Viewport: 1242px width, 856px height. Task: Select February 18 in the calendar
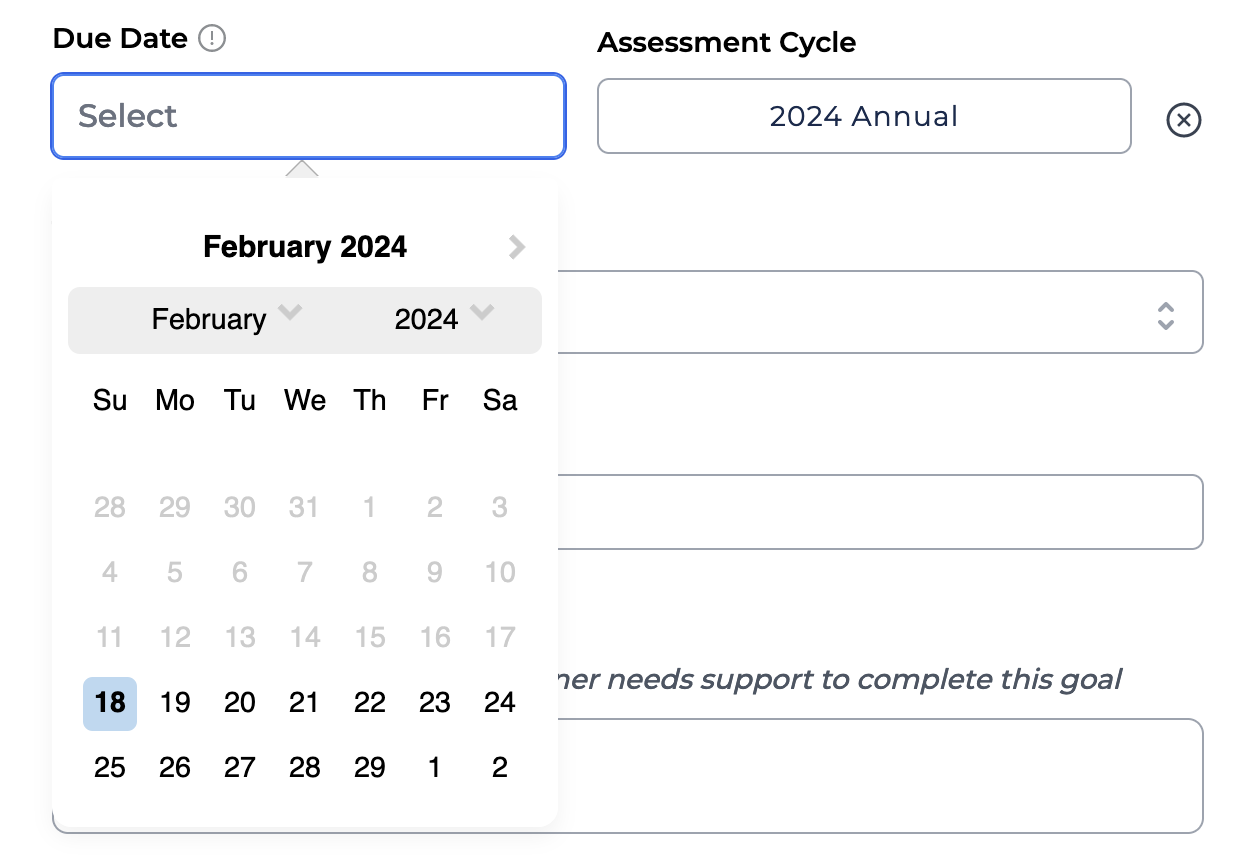coord(110,703)
